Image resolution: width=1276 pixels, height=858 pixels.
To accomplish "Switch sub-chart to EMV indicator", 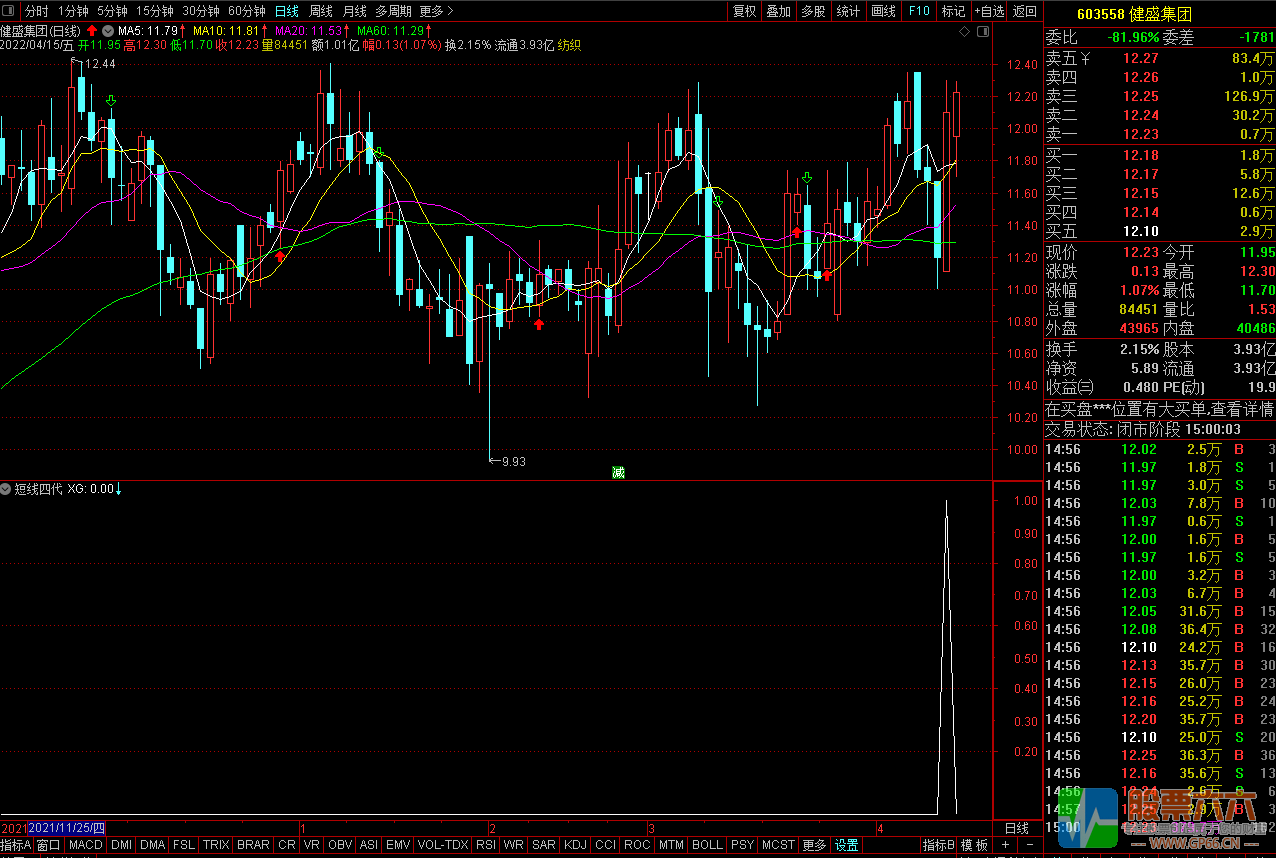I will 398,845.
